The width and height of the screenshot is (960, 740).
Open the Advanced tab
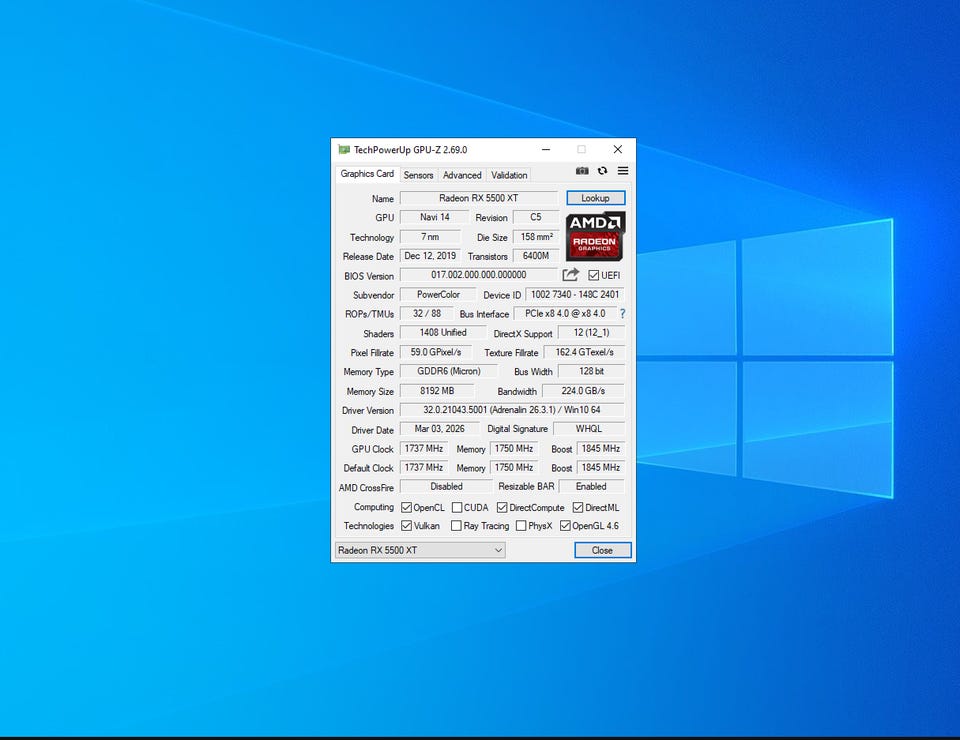[462, 175]
